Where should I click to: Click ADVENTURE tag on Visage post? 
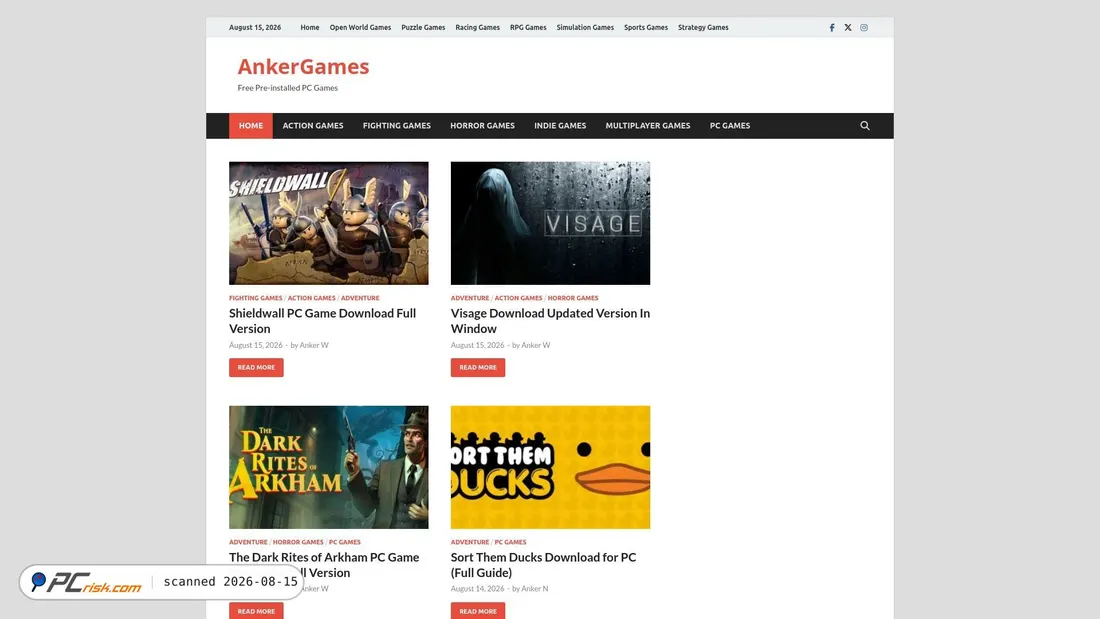point(470,298)
